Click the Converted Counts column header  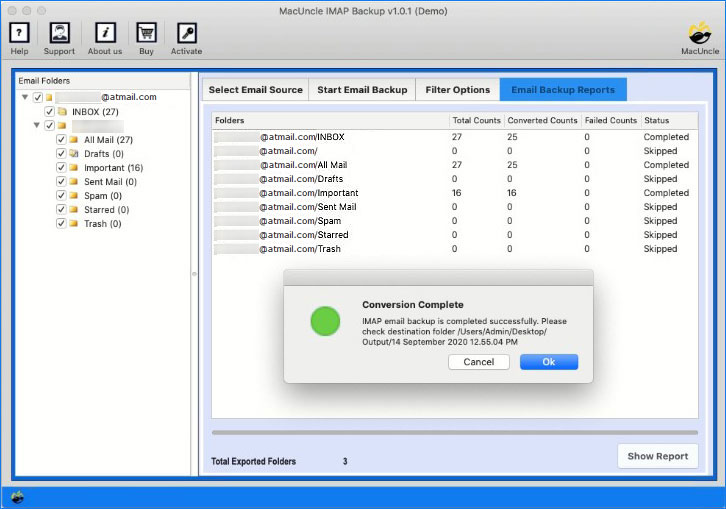542,120
